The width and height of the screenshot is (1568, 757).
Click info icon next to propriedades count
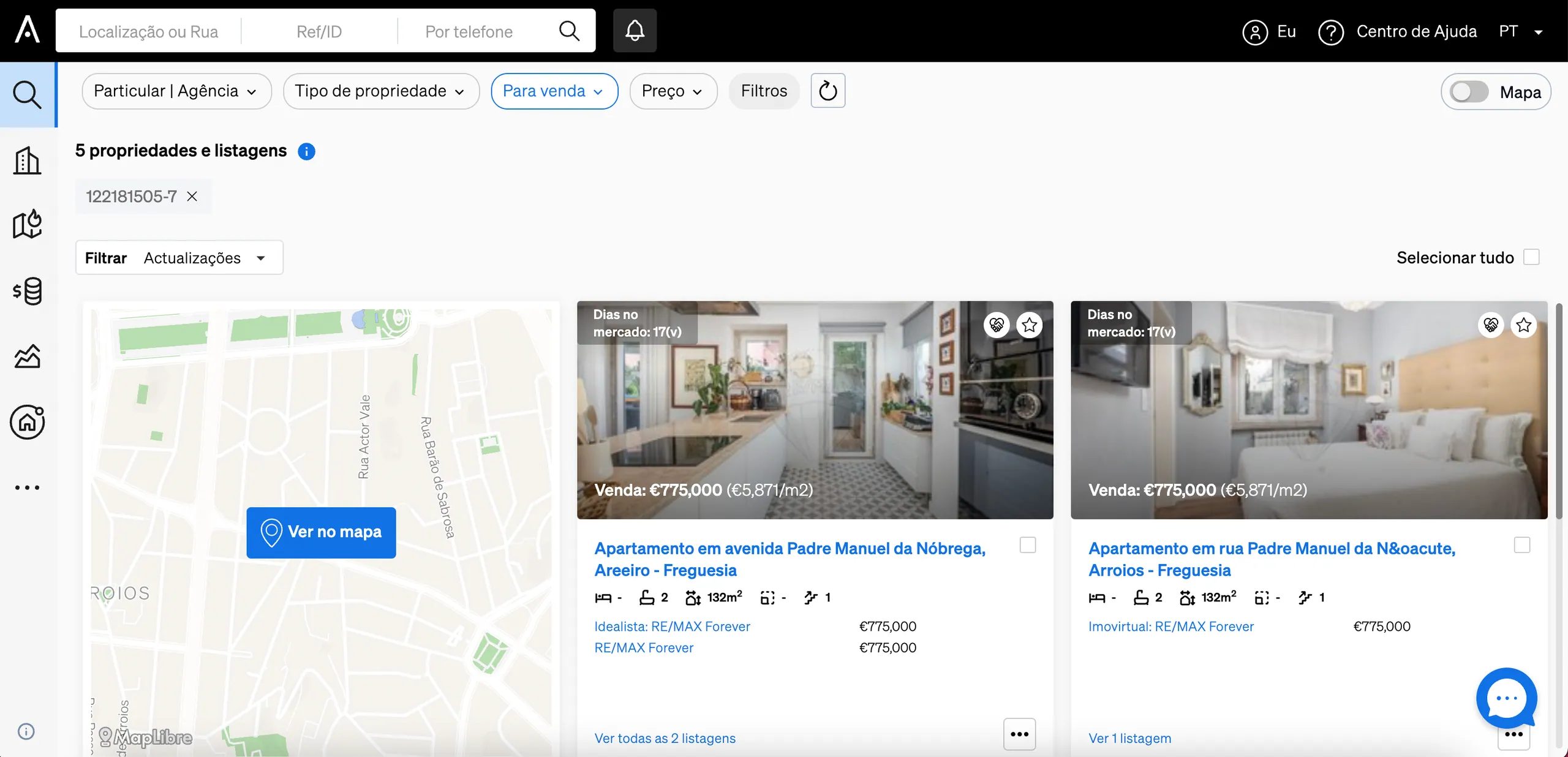pyautogui.click(x=306, y=151)
